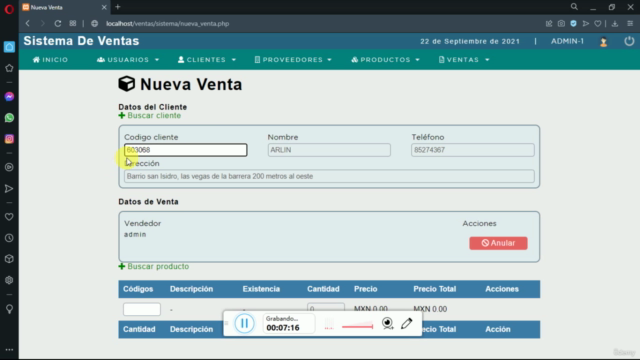The image size is (640, 360).
Task: Adjust the recorder volume slider
Action: (358, 325)
